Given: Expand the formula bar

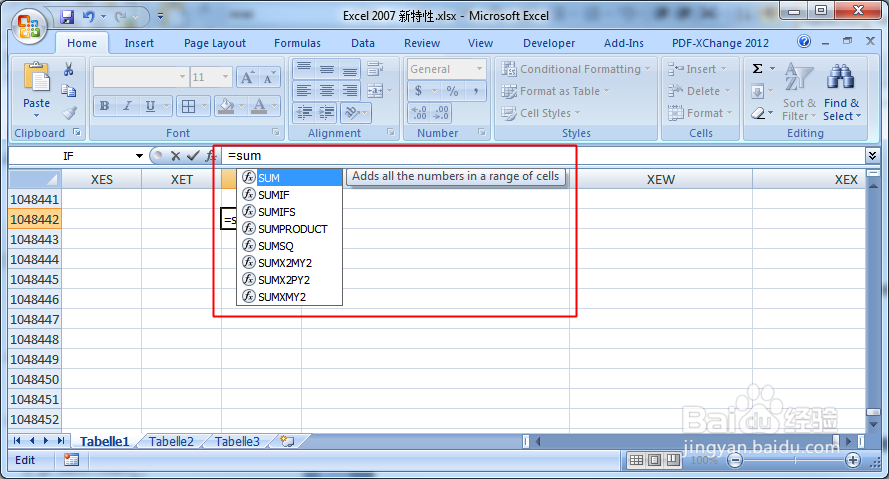Looking at the screenshot, I should [x=872, y=155].
